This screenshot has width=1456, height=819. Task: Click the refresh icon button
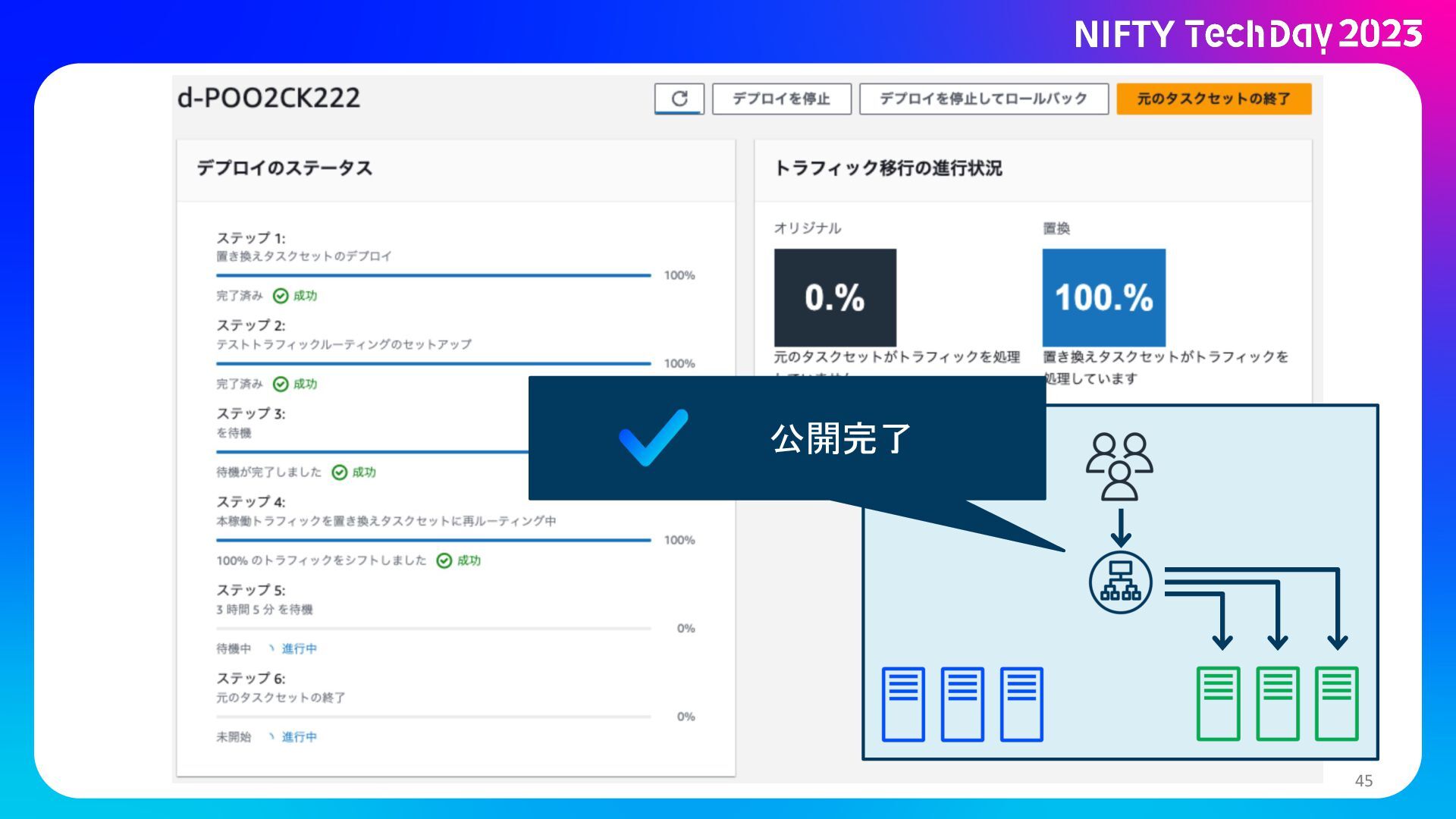pyautogui.click(x=679, y=99)
